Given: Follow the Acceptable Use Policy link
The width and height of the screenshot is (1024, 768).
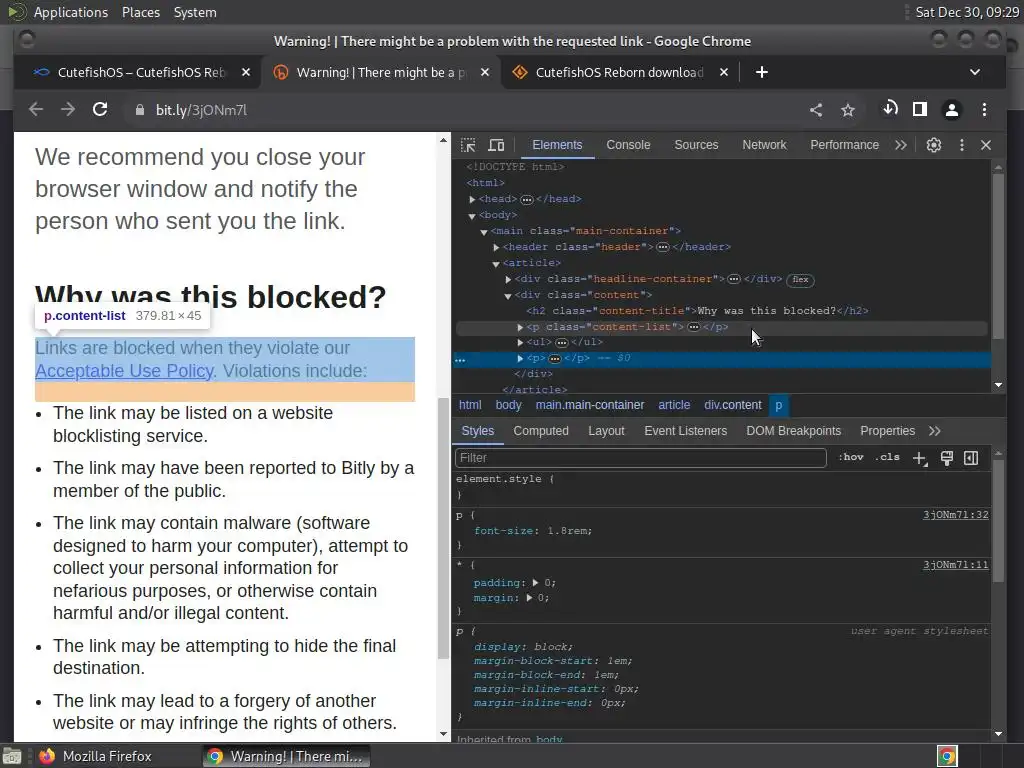Looking at the screenshot, I should [124, 371].
